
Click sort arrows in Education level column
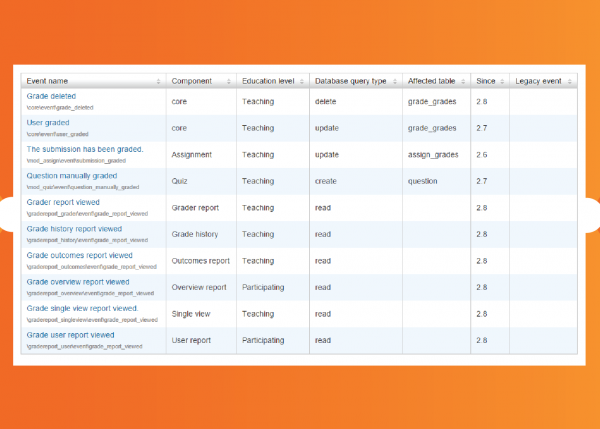pyautogui.click(x=303, y=80)
